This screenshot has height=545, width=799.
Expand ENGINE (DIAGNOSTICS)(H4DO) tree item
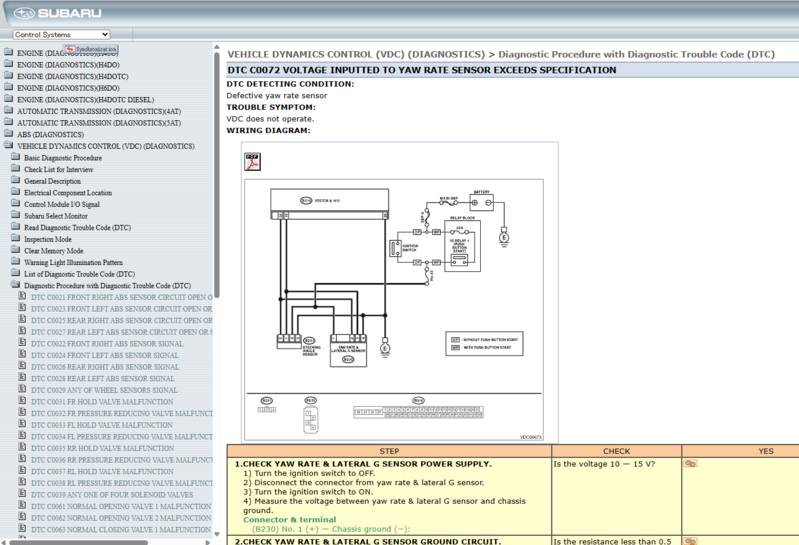pos(68,65)
